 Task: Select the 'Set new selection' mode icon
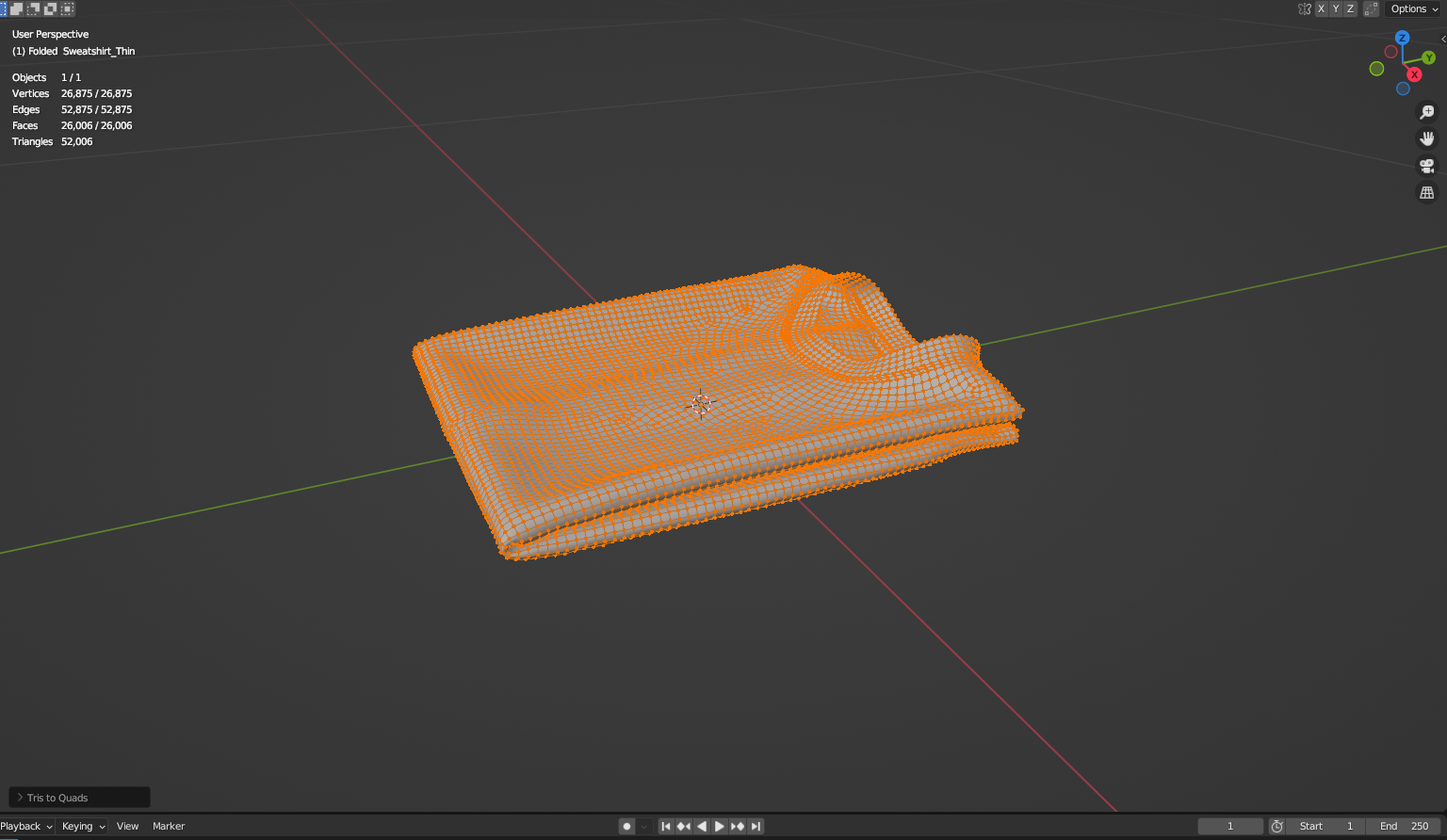click(2, 8)
